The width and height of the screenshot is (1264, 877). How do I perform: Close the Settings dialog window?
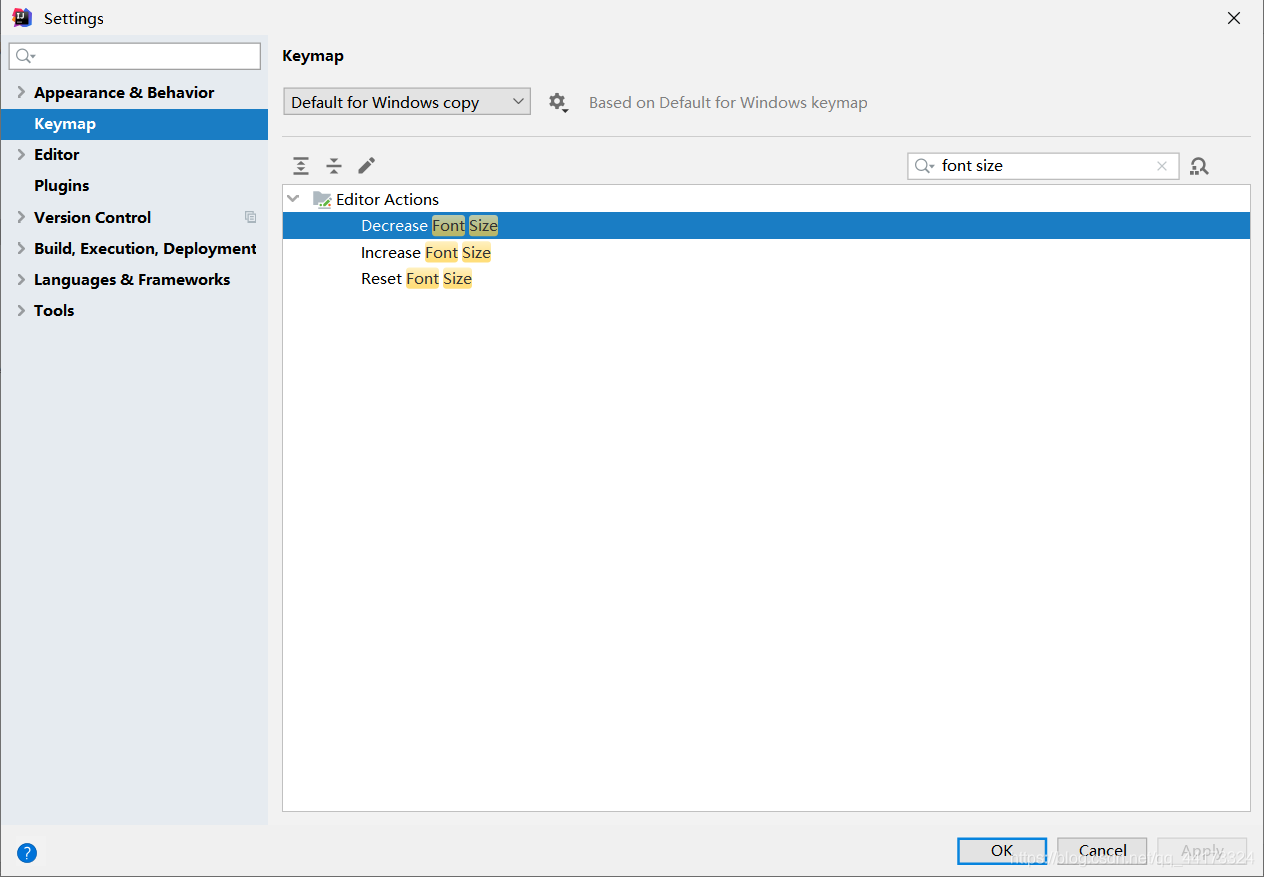pos(1234,18)
